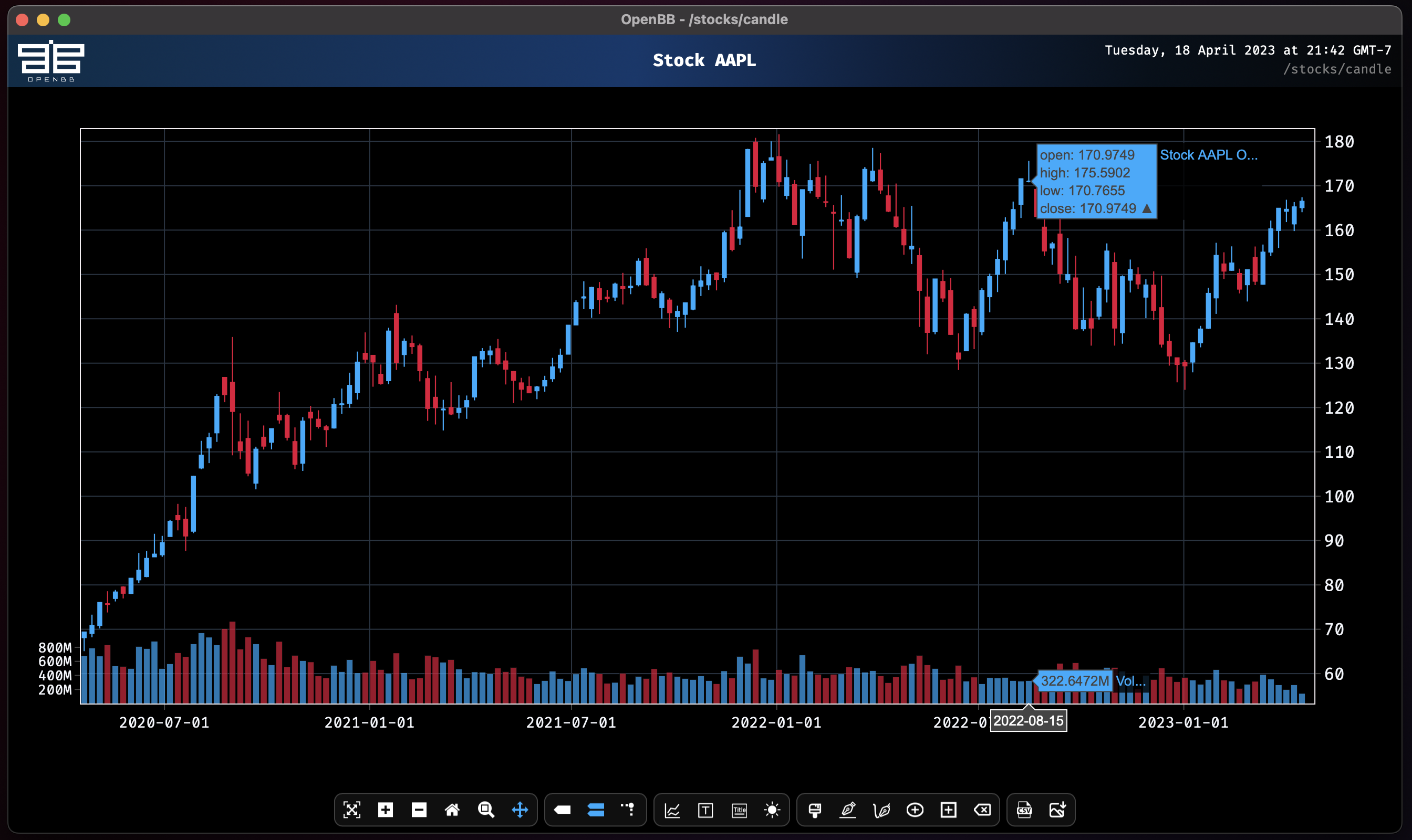The image size is (1412, 840).
Task: Click the 60 price axis label
Action: 1334,674
